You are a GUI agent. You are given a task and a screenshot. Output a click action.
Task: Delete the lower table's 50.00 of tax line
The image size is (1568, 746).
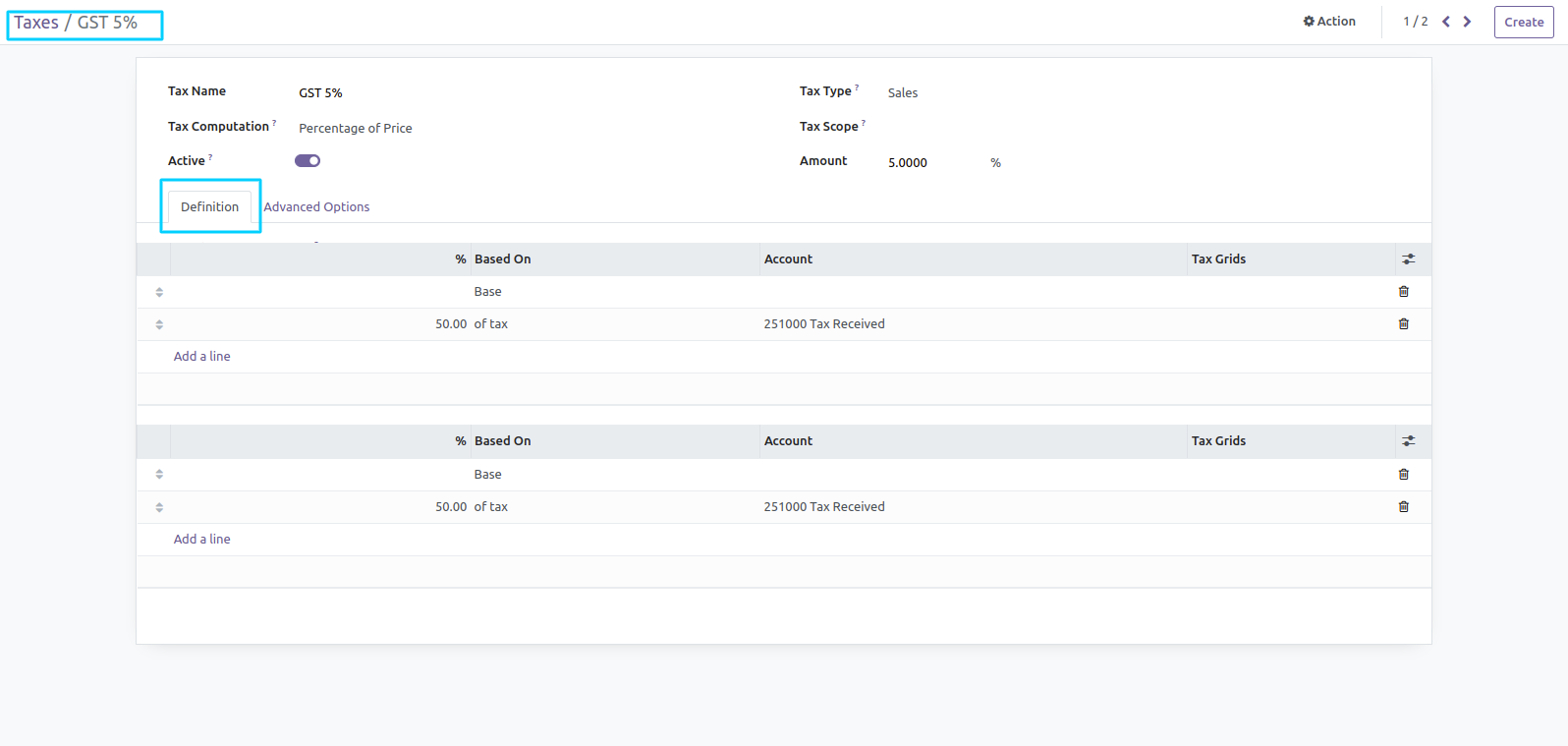[x=1403, y=507]
